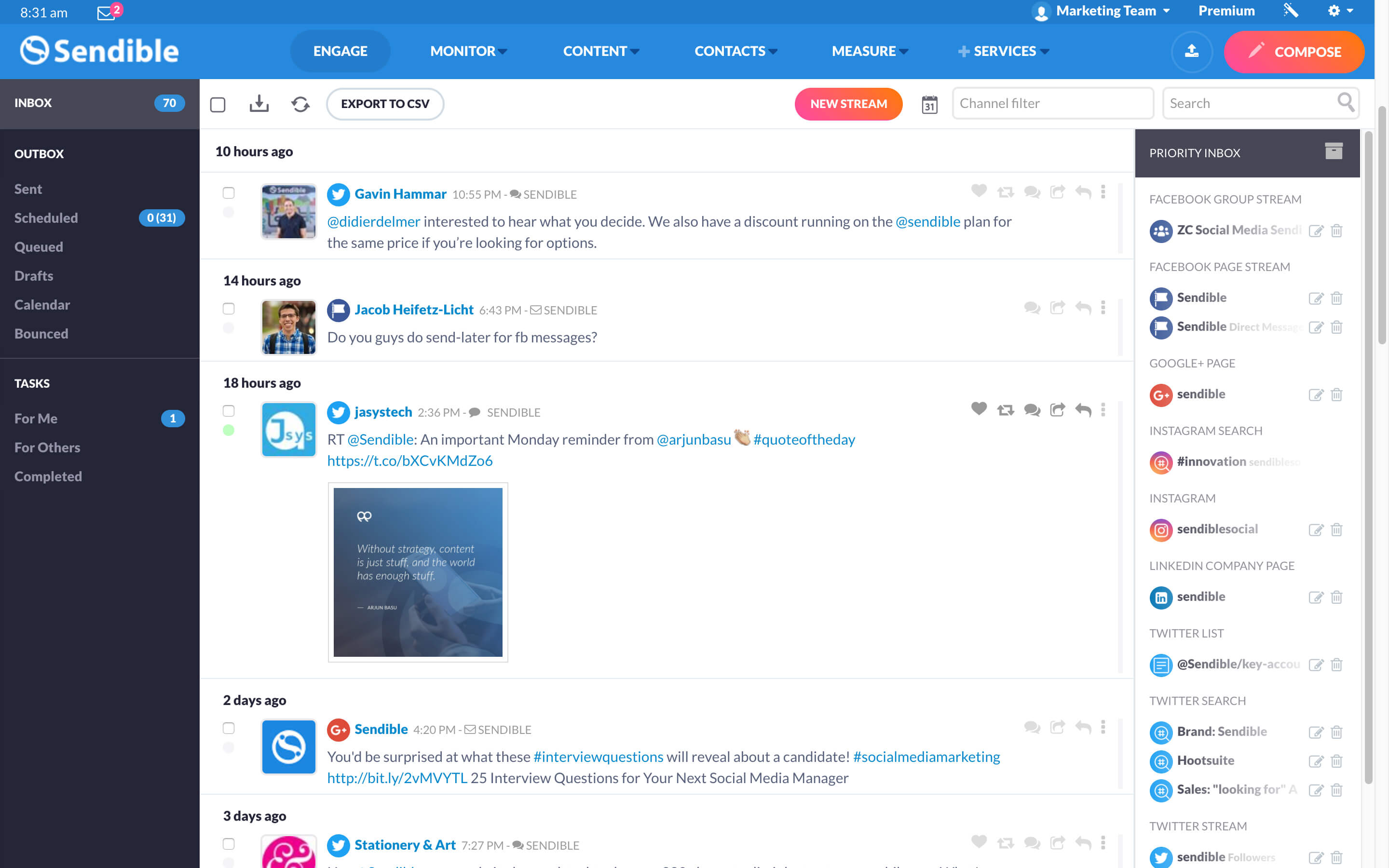
Task: Open Bounced in Outbox
Action: [41, 334]
